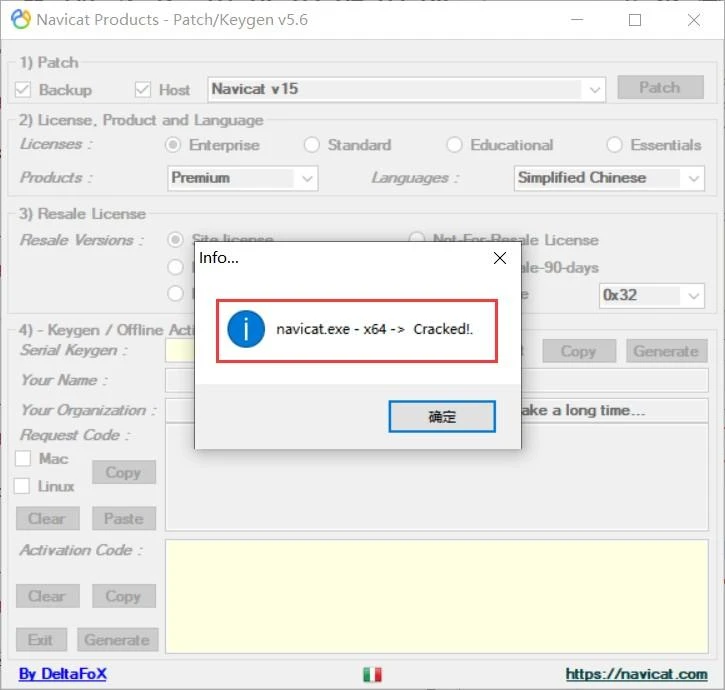Close the Patch/Keygen main window

[694, 20]
